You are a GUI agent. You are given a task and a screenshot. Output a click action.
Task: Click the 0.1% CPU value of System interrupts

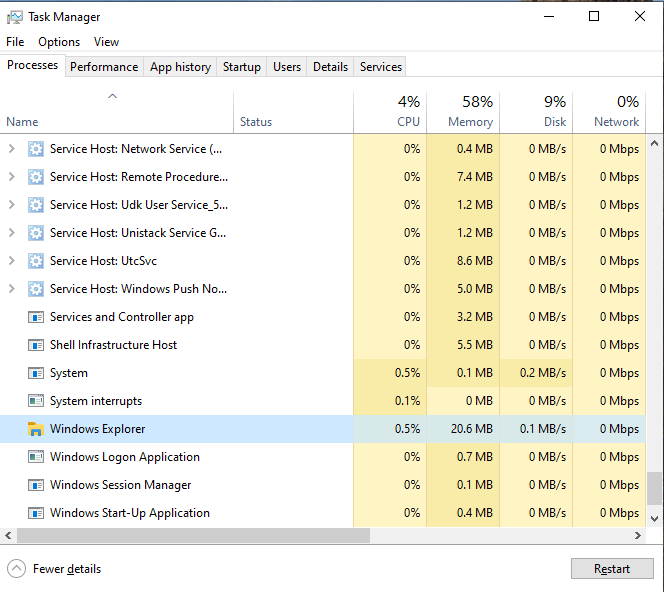tap(407, 401)
